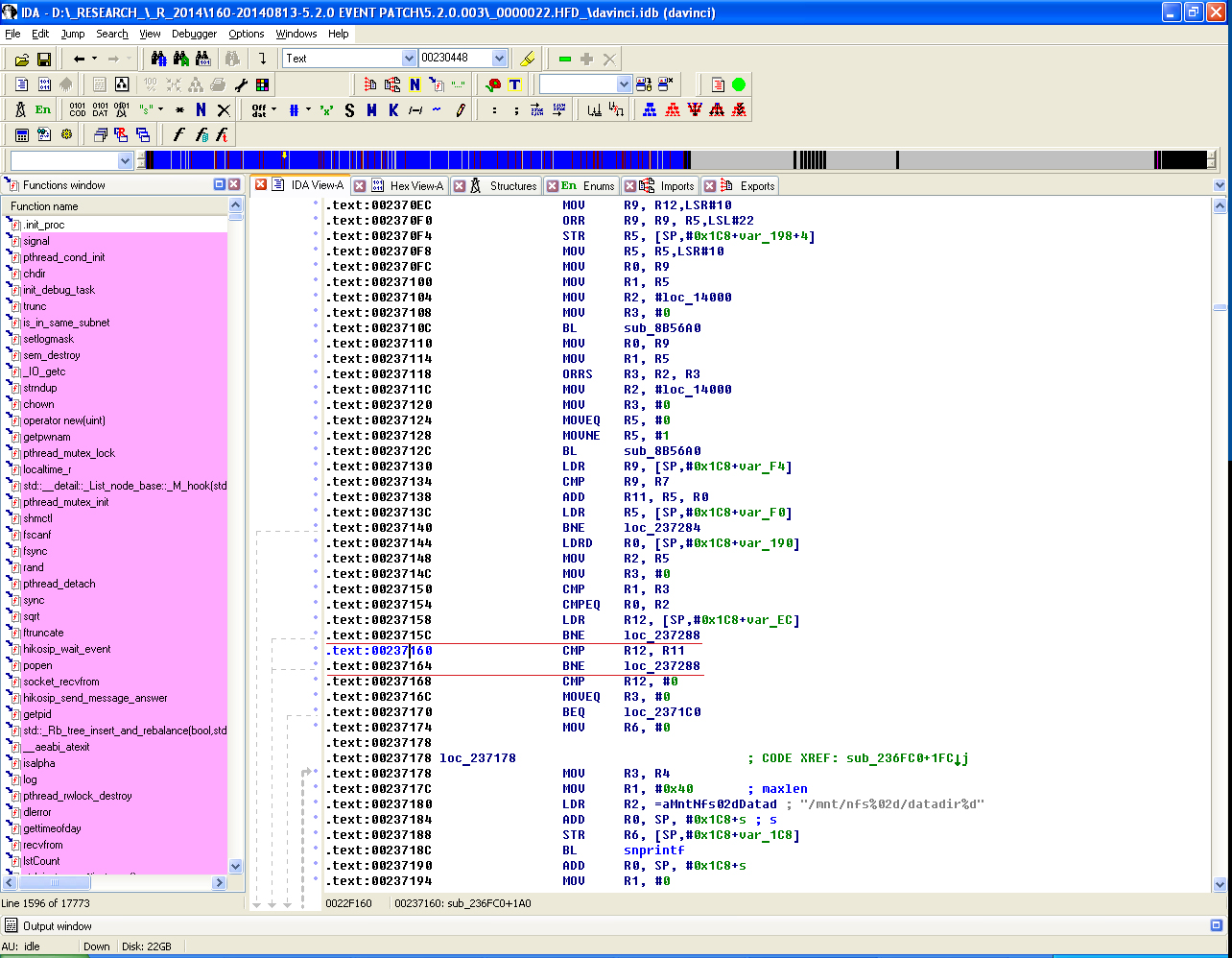Click the open file folder icon
The width and height of the screenshot is (1232, 958).
click(21, 60)
